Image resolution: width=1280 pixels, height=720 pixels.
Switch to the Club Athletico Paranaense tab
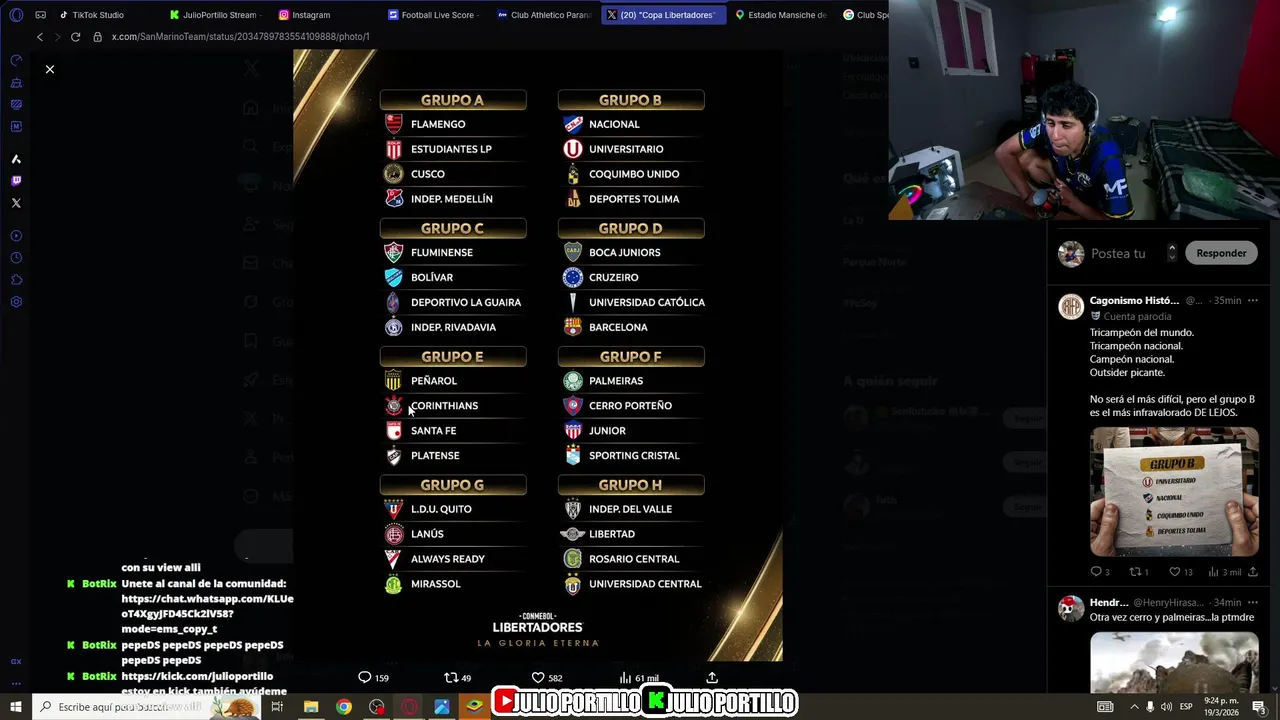click(545, 15)
